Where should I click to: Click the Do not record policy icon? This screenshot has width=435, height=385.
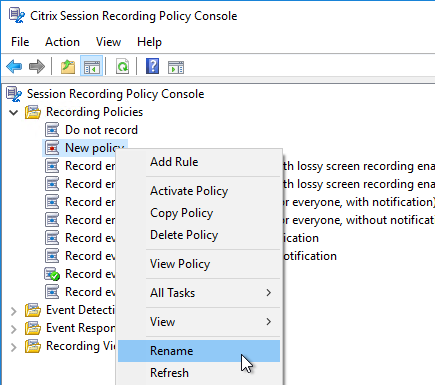pyautogui.click(x=52, y=130)
